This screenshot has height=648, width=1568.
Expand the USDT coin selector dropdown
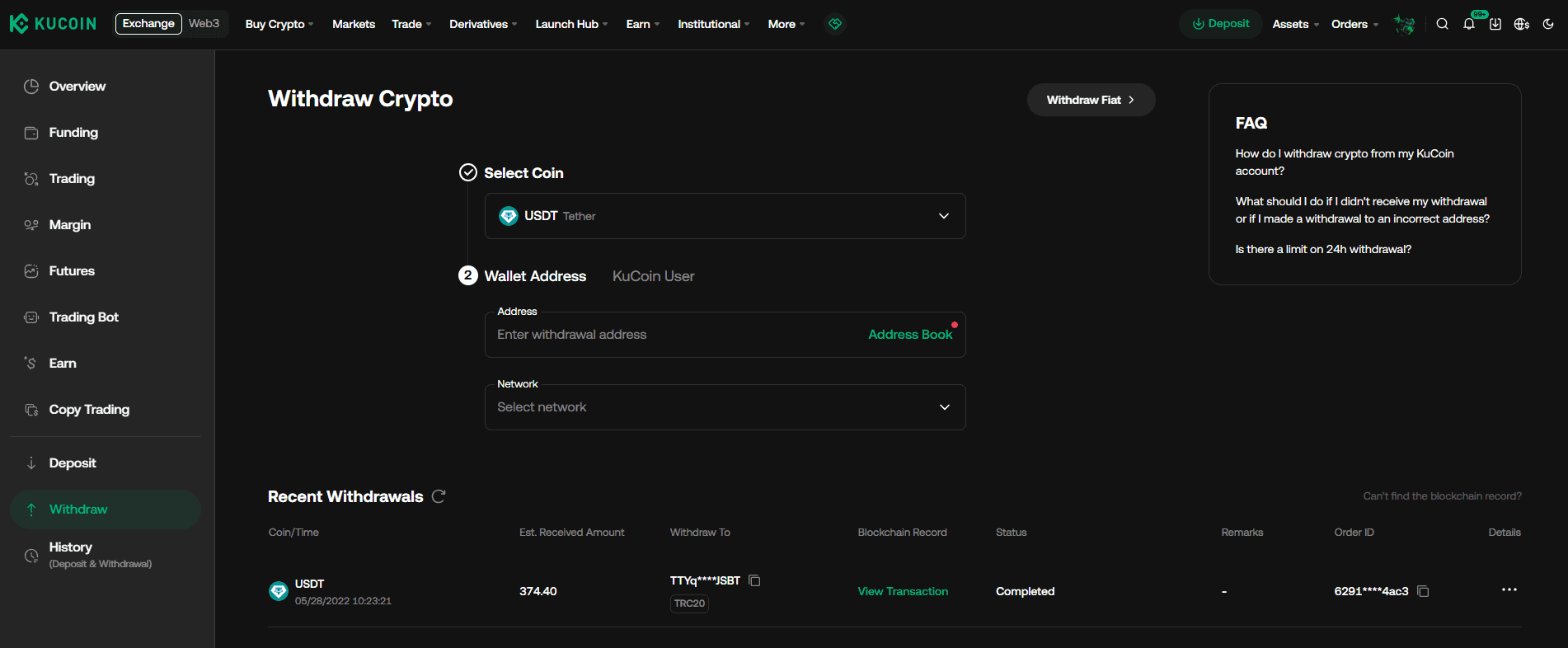[x=944, y=216]
